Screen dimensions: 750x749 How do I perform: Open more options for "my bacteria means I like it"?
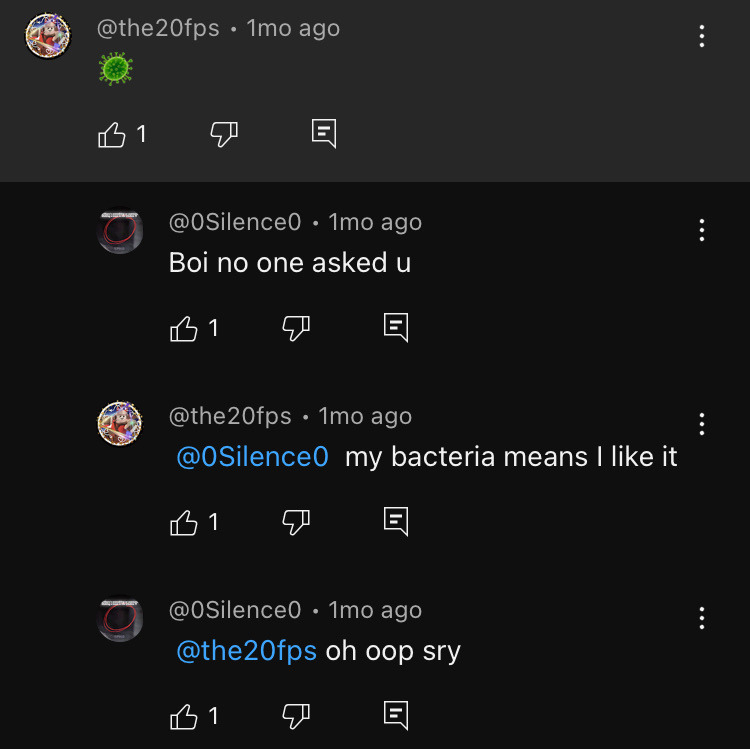pos(702,424)
